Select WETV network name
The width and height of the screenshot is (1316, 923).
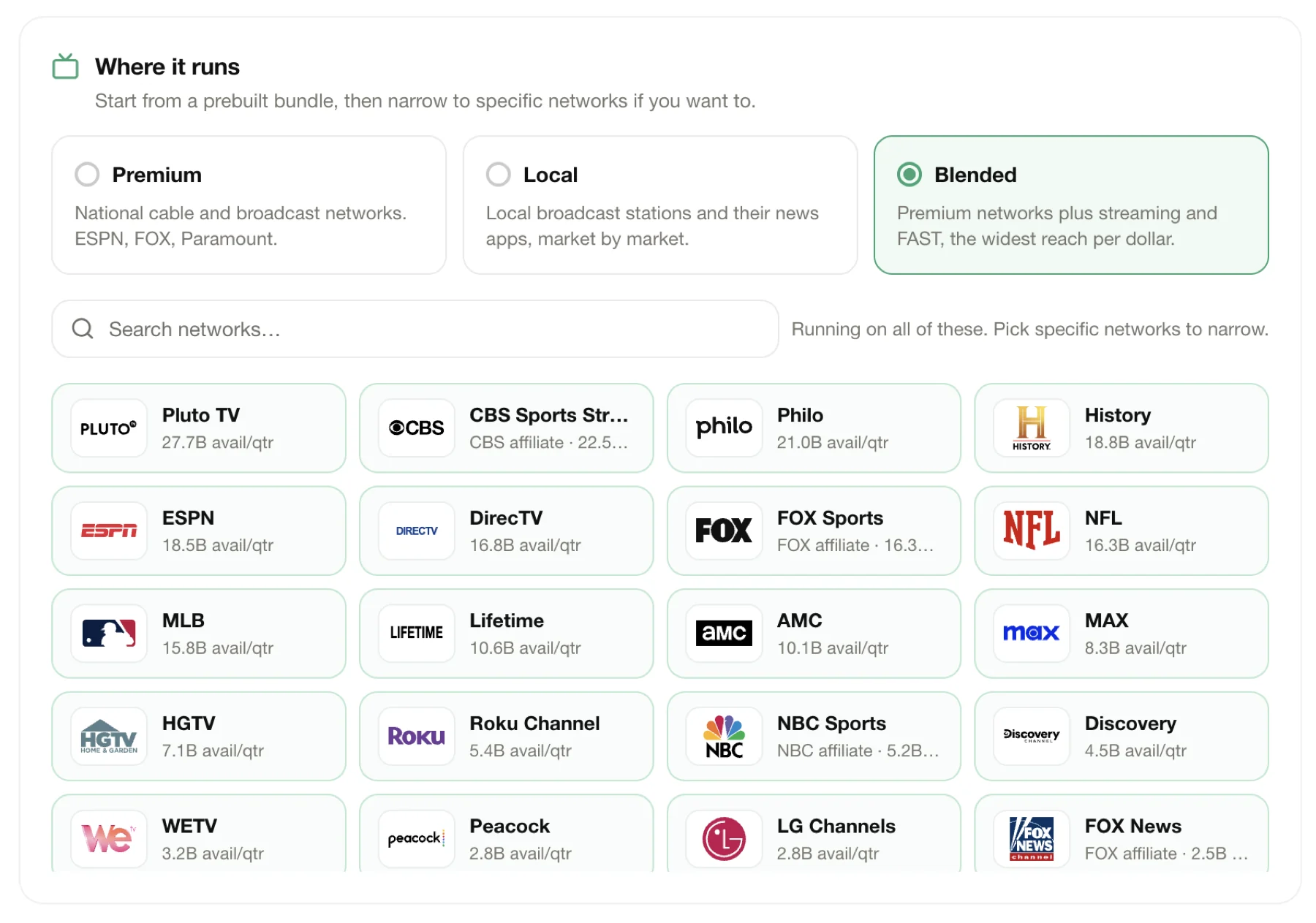click(189, 826)
